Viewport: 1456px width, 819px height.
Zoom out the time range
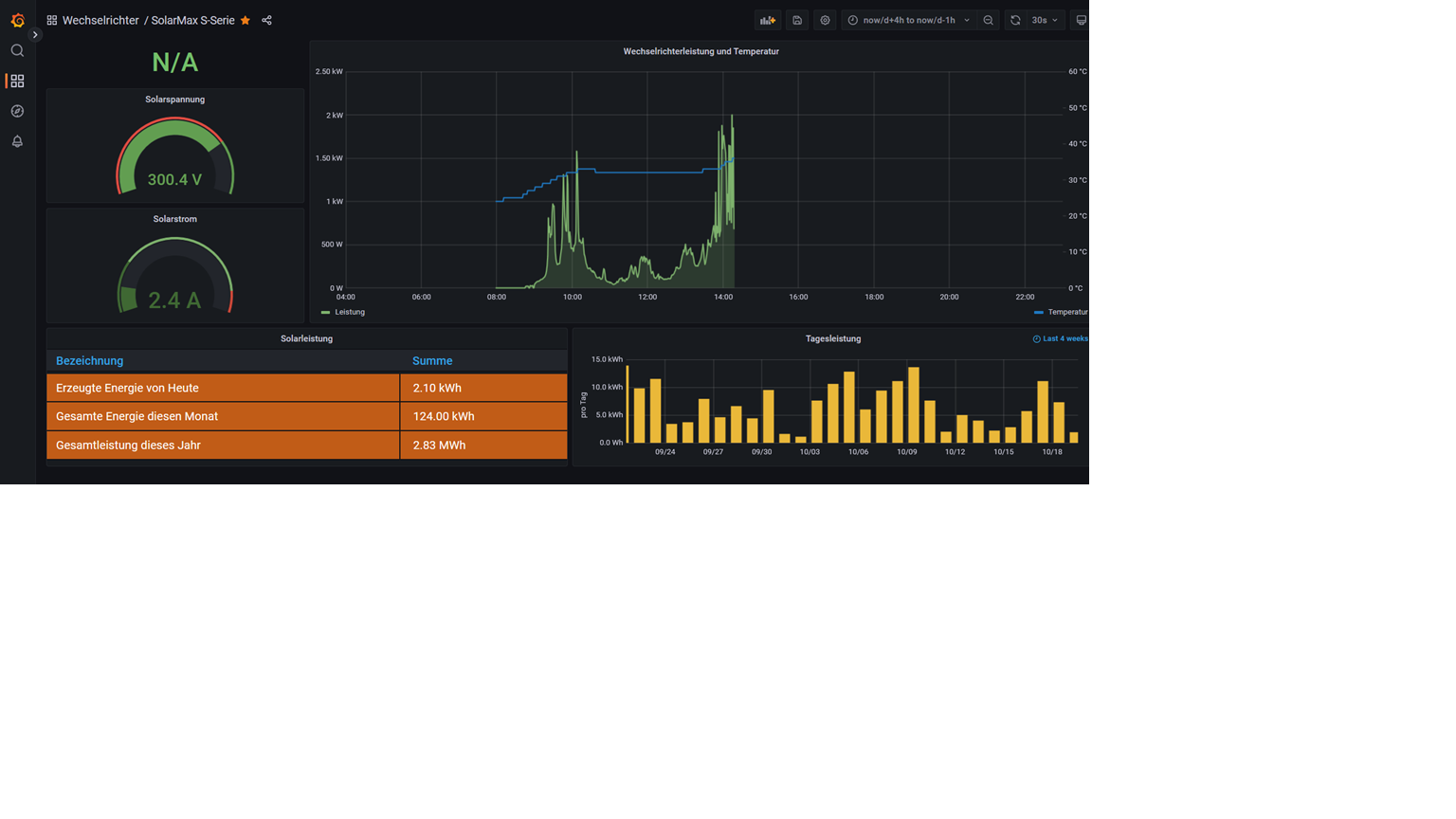tap(989, 20)
